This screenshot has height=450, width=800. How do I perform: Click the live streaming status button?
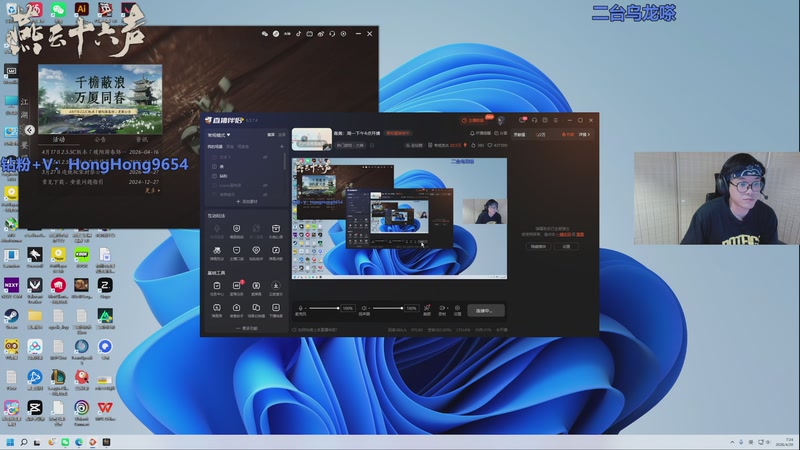485,310
